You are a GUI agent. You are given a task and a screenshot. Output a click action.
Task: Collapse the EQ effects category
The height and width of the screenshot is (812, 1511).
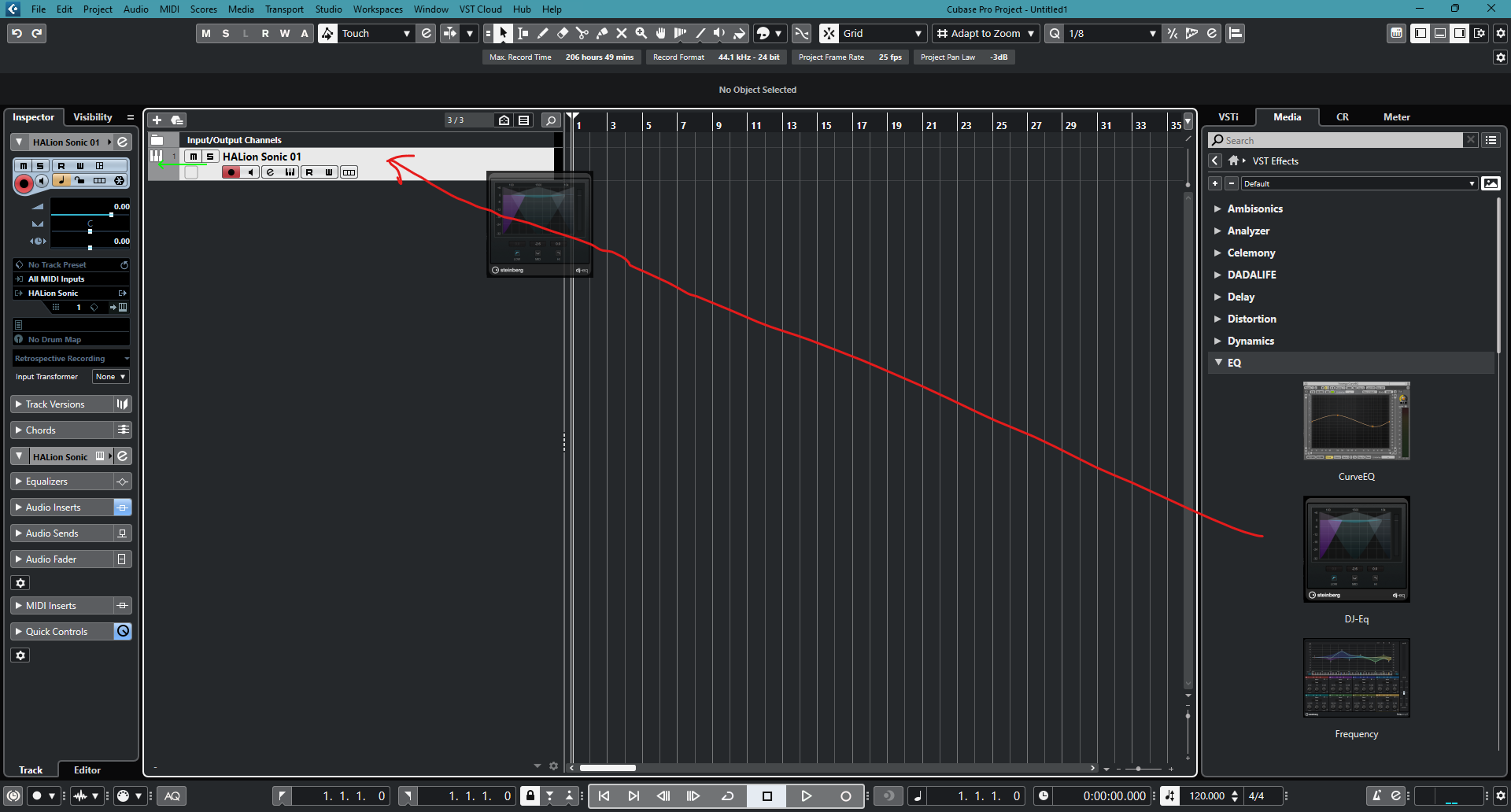tap(1218, 363)
